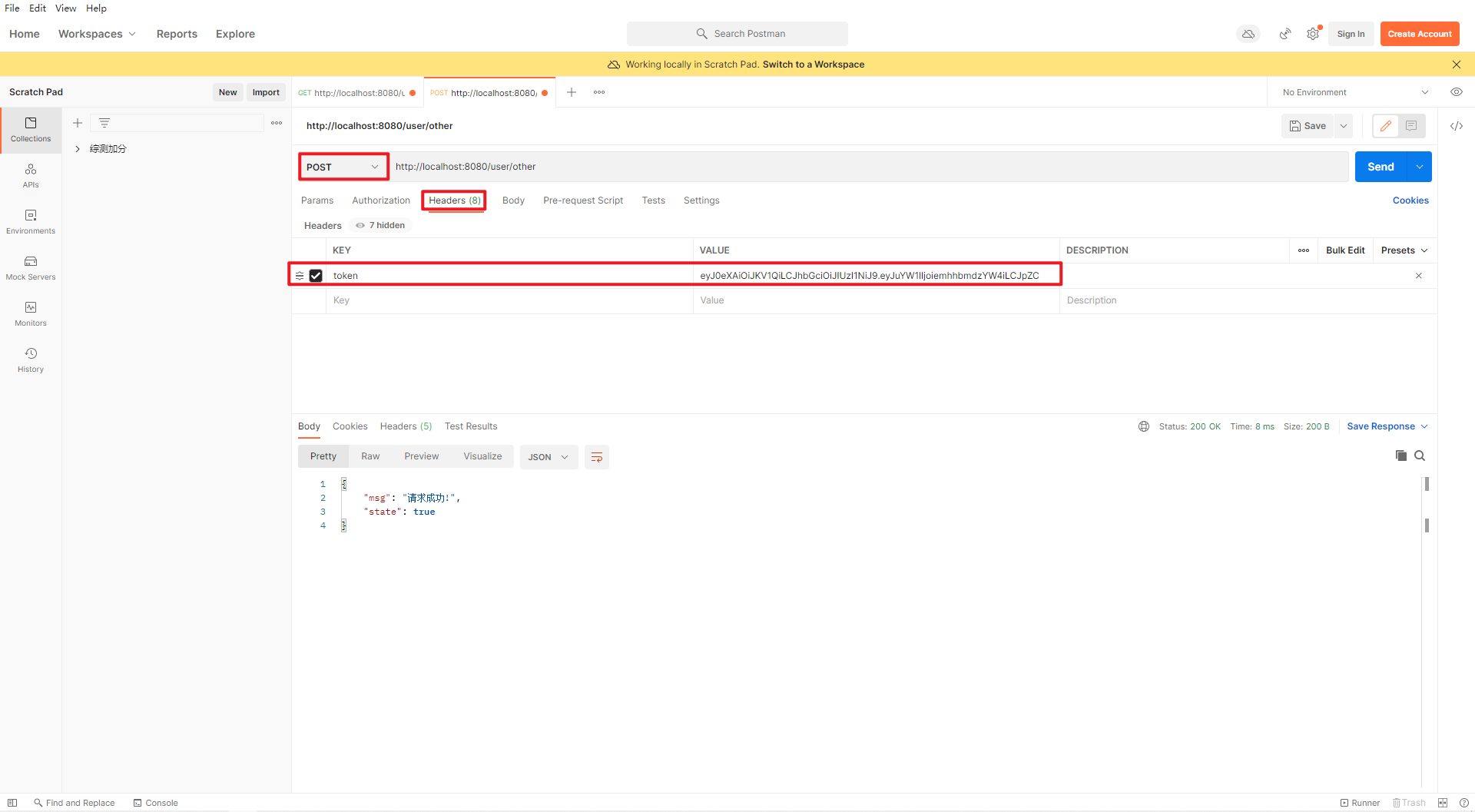Viewport: 1475px width, 812px height.
Task: Open the JSON format dropdown
Action: [x=549, y=457]
